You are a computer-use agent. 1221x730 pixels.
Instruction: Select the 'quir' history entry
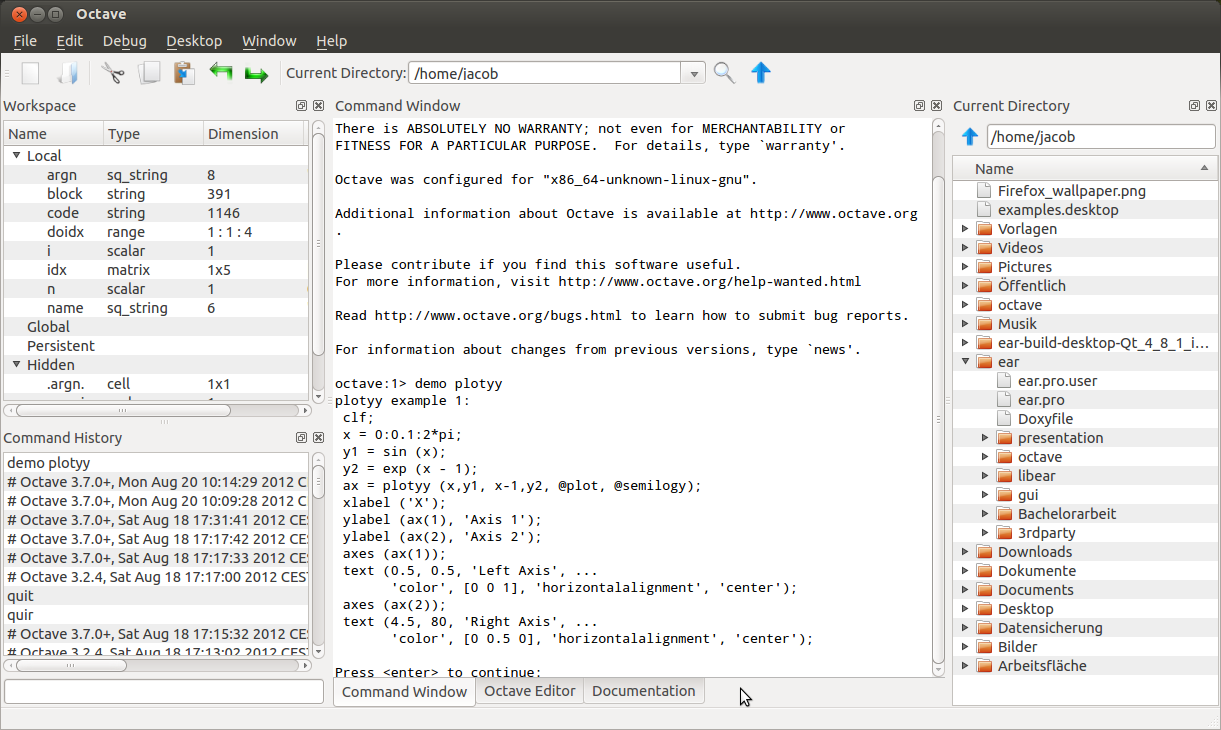[157, 615]
